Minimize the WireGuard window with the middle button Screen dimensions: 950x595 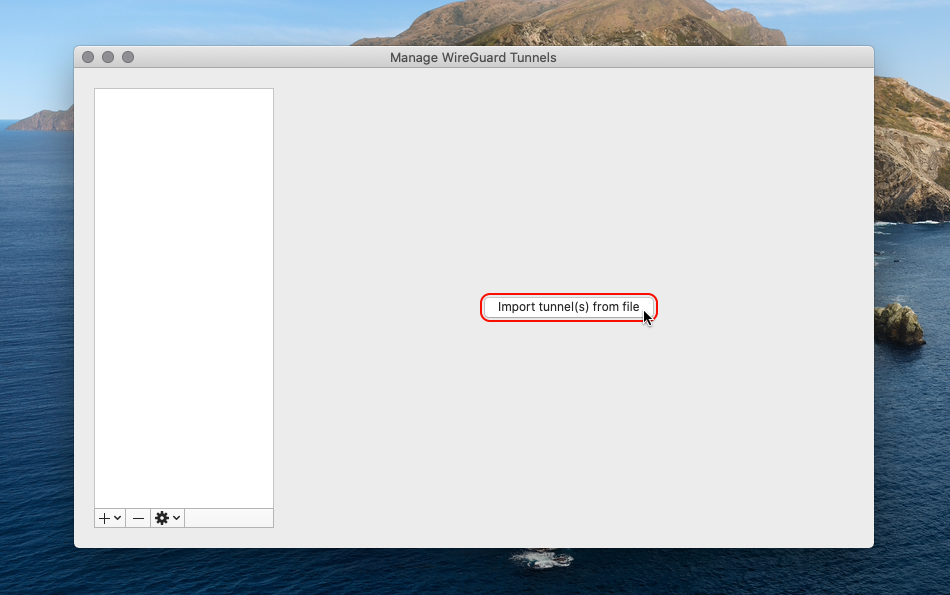pyautogui.click(x=108, y=57)
